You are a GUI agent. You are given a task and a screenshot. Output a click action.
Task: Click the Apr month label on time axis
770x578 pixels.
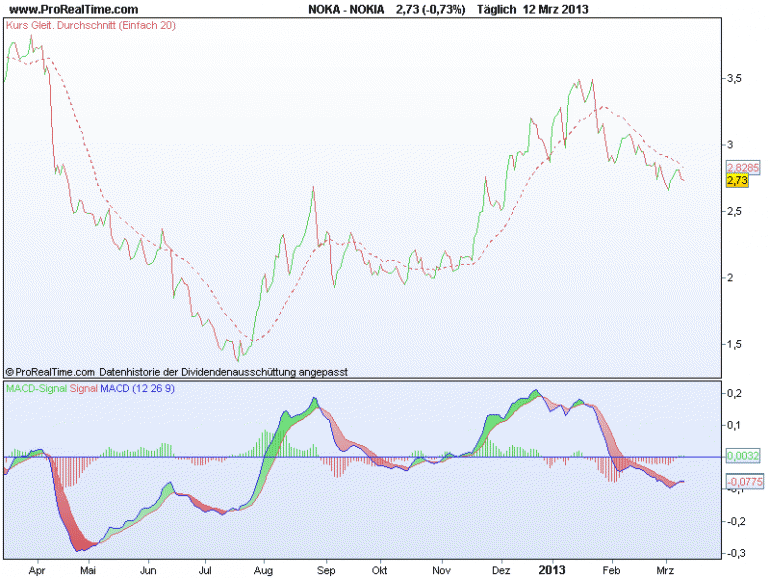[x=37, y=571]
